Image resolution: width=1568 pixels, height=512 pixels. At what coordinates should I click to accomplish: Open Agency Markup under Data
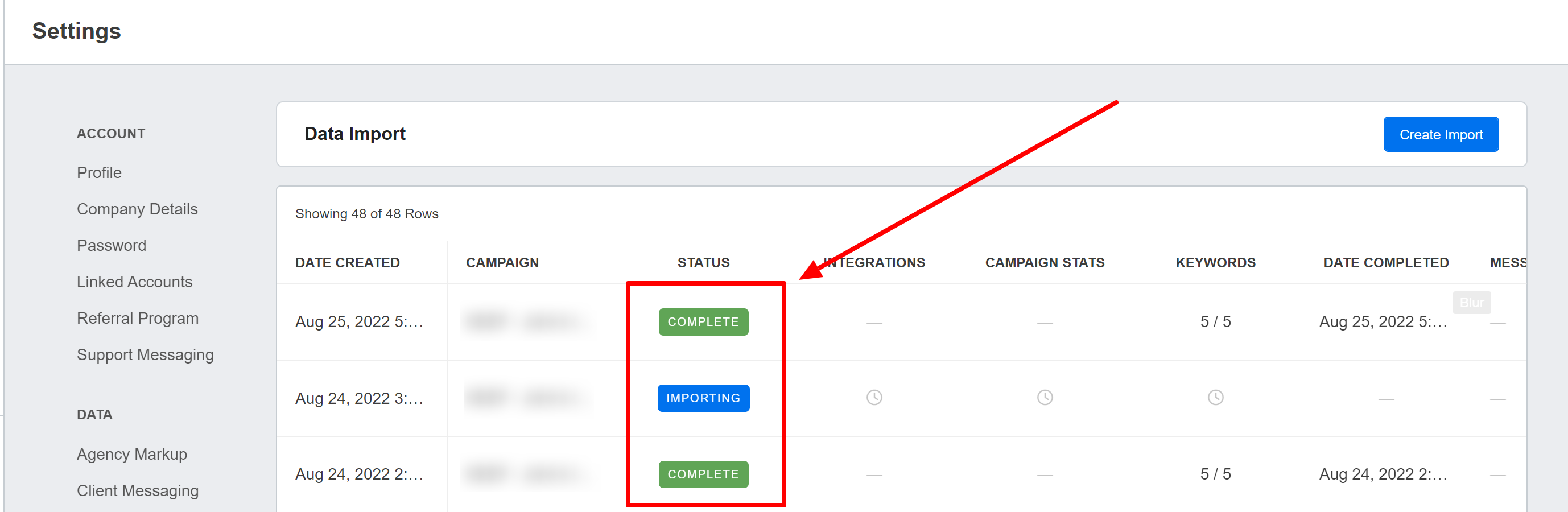131,454
